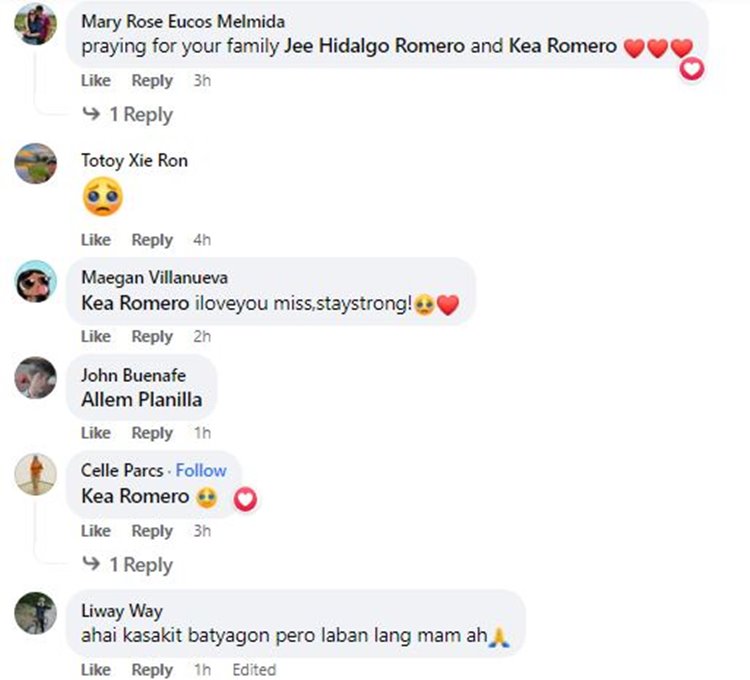Expand the 1 Reply under Mary Rose's comment
This screenshot has height=680, width=750.
click(x=141, y=115)
